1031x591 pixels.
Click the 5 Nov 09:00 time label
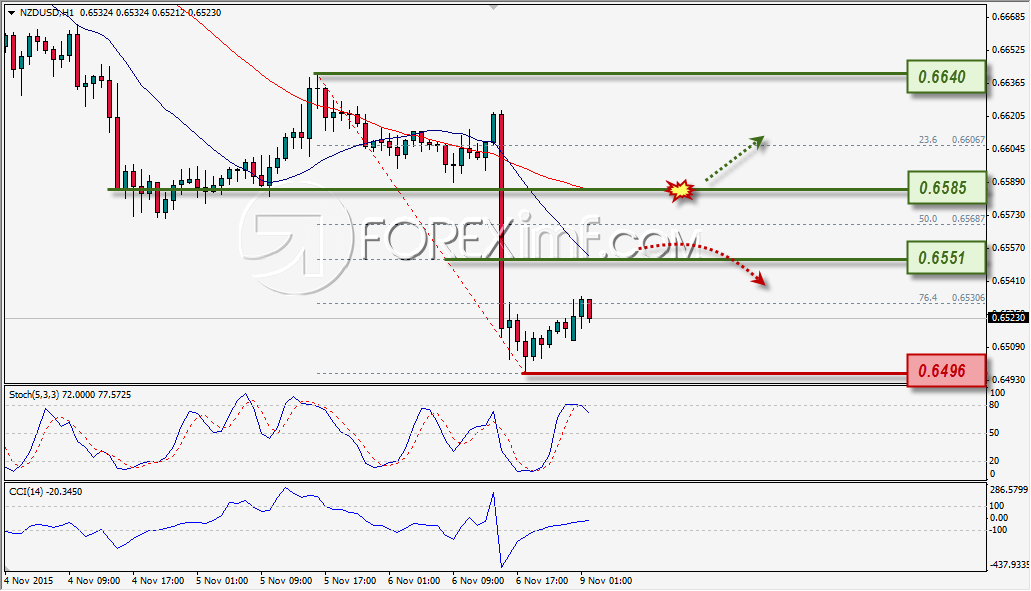(285, 580)
